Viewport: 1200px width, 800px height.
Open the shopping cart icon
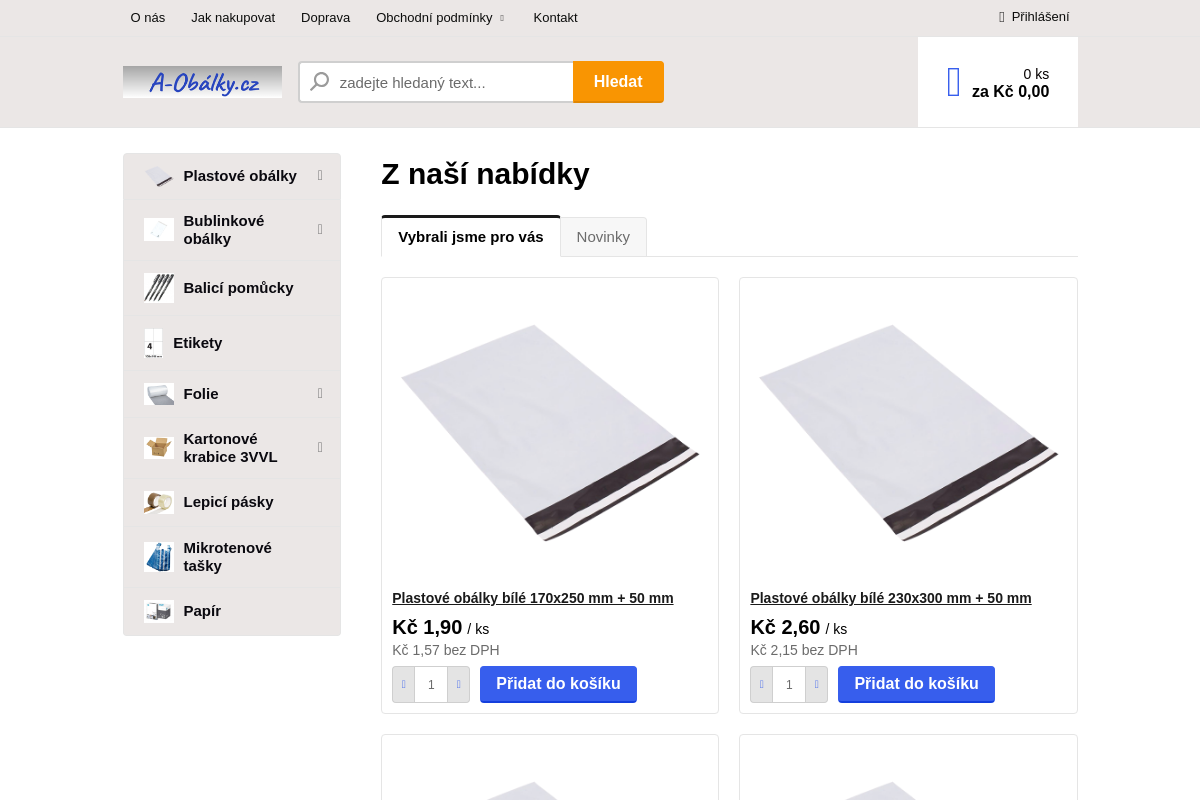[x=951, y=81]
